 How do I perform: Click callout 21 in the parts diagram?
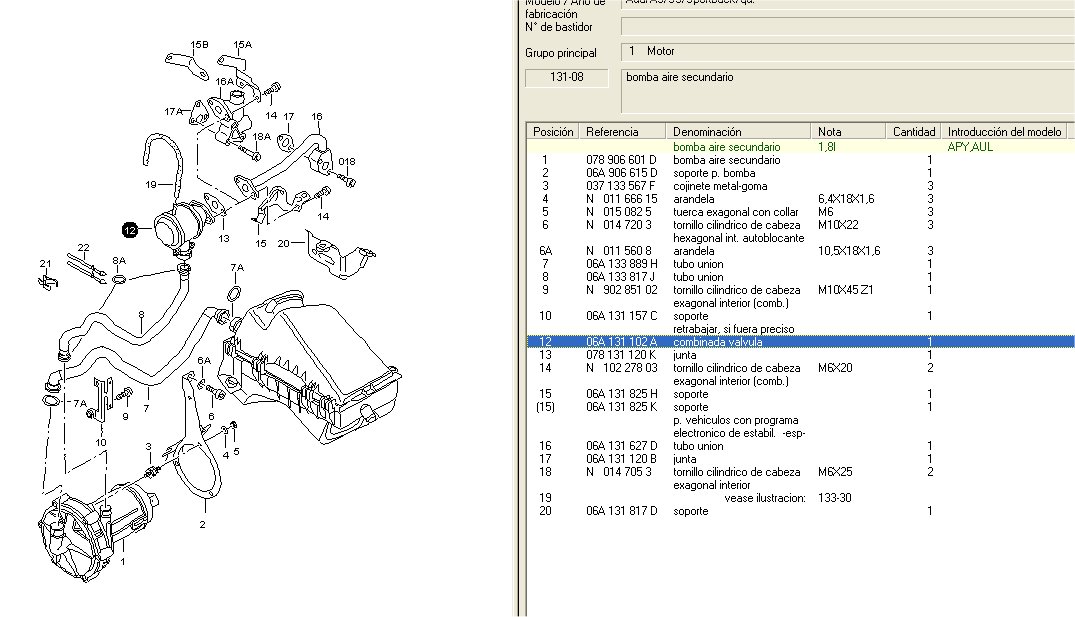tap(45, 263)
